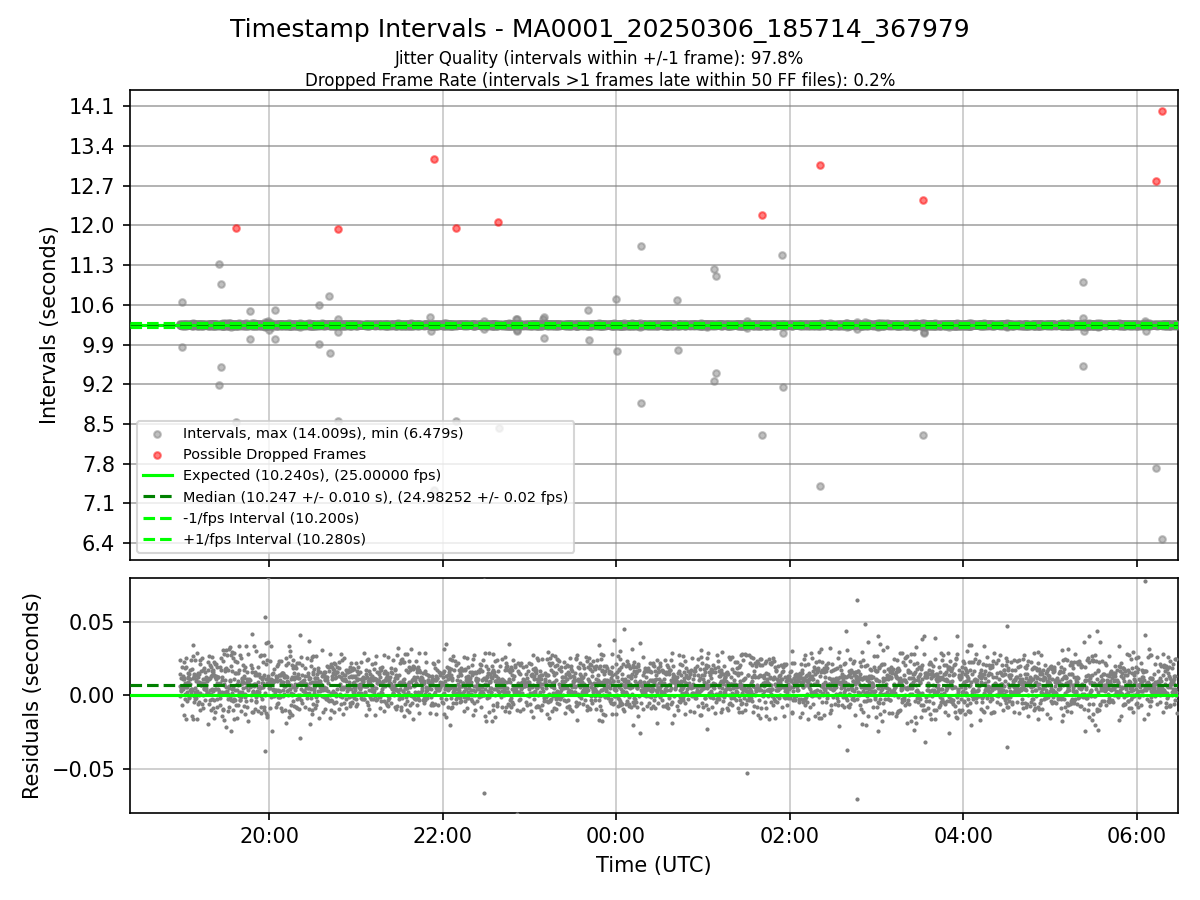The height and width of the screenshot is (900, 1200).
Task: Click the gray point near 7.4 seconds after 02:00
Action: [820, 486]
